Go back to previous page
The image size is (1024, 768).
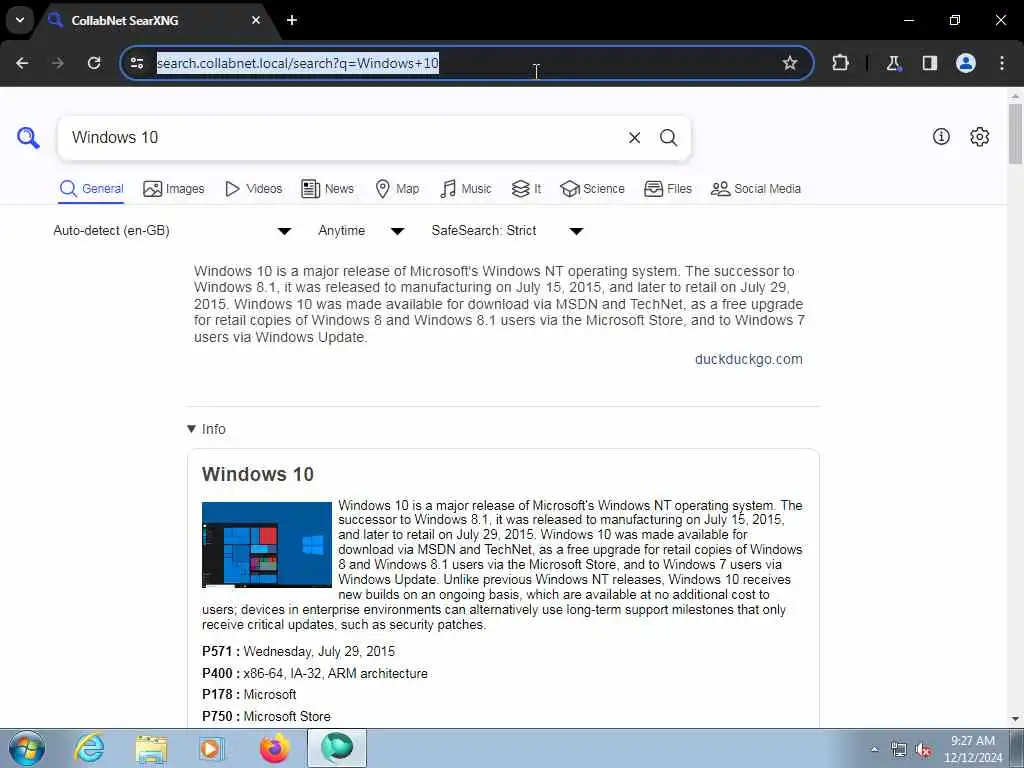click(22, 63)
